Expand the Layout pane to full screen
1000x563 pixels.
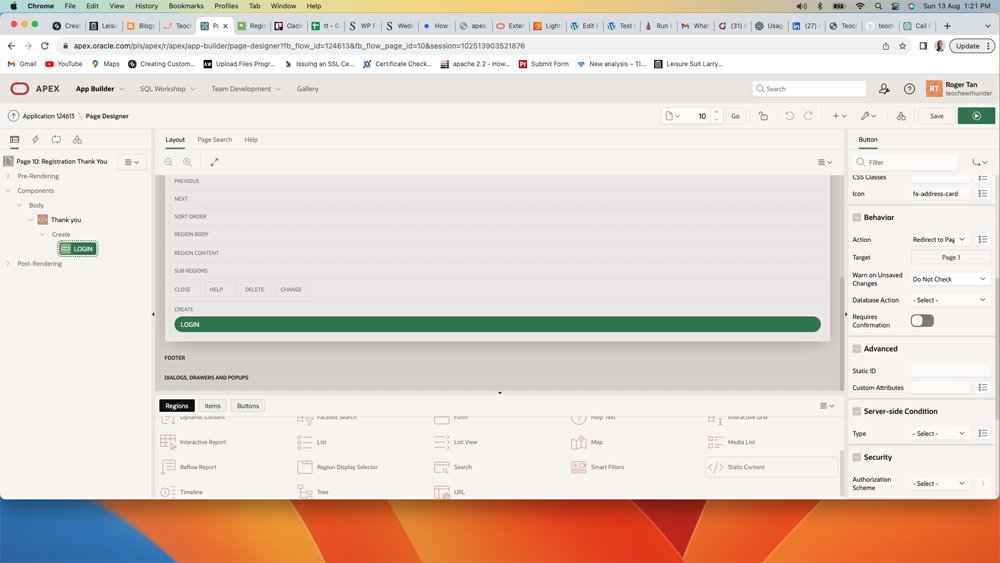(x=214, y=163)
